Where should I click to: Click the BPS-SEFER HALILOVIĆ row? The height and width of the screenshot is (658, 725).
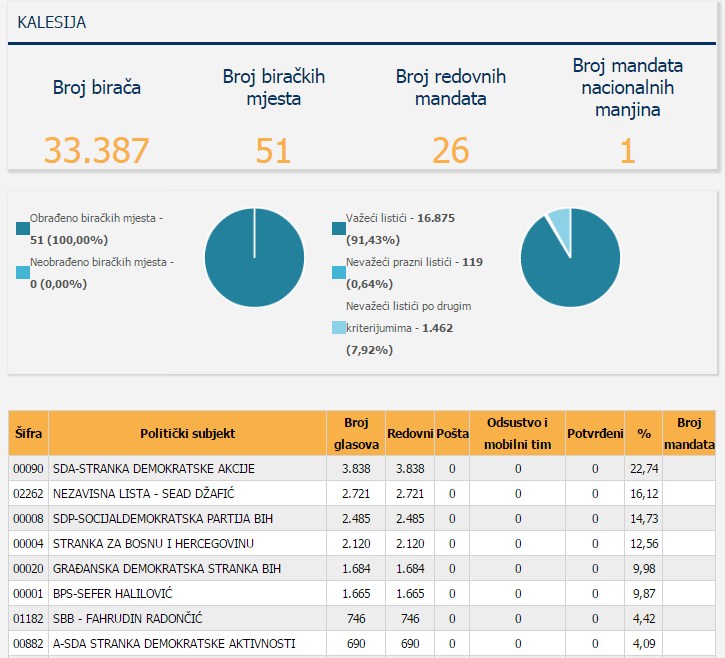tap(189, 594)
